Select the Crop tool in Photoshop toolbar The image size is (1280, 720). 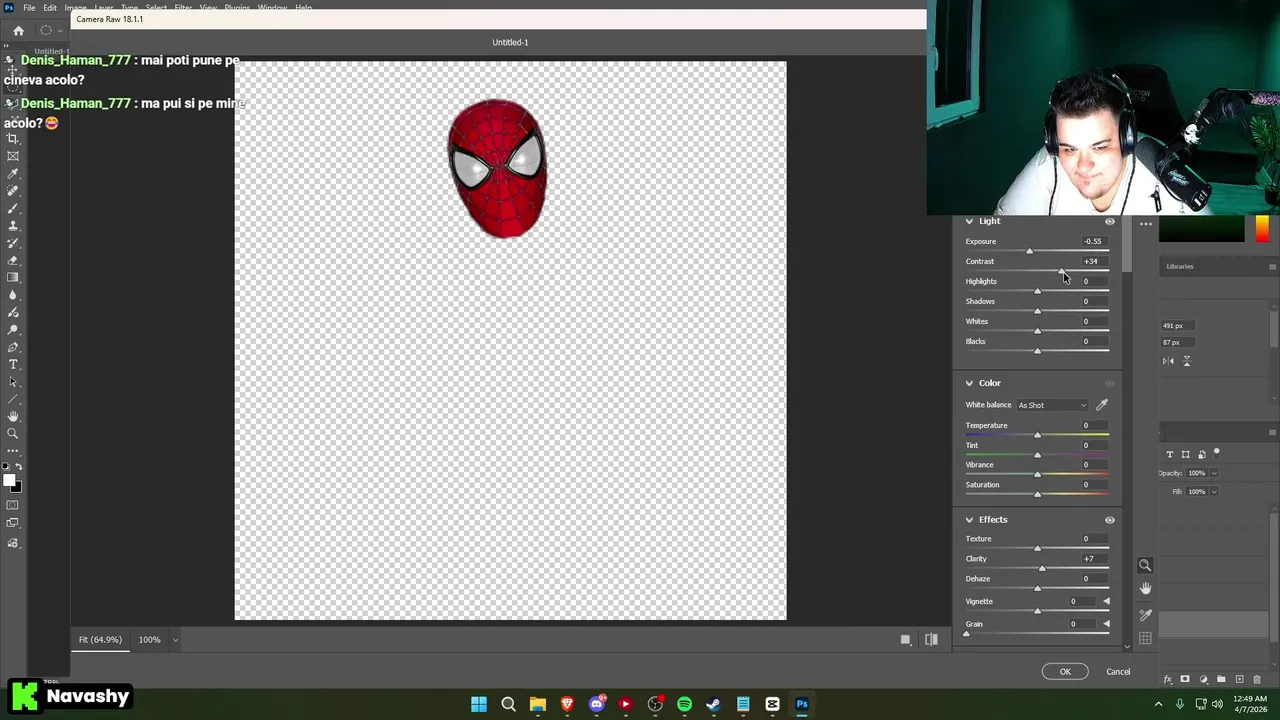tap(13, 138)
